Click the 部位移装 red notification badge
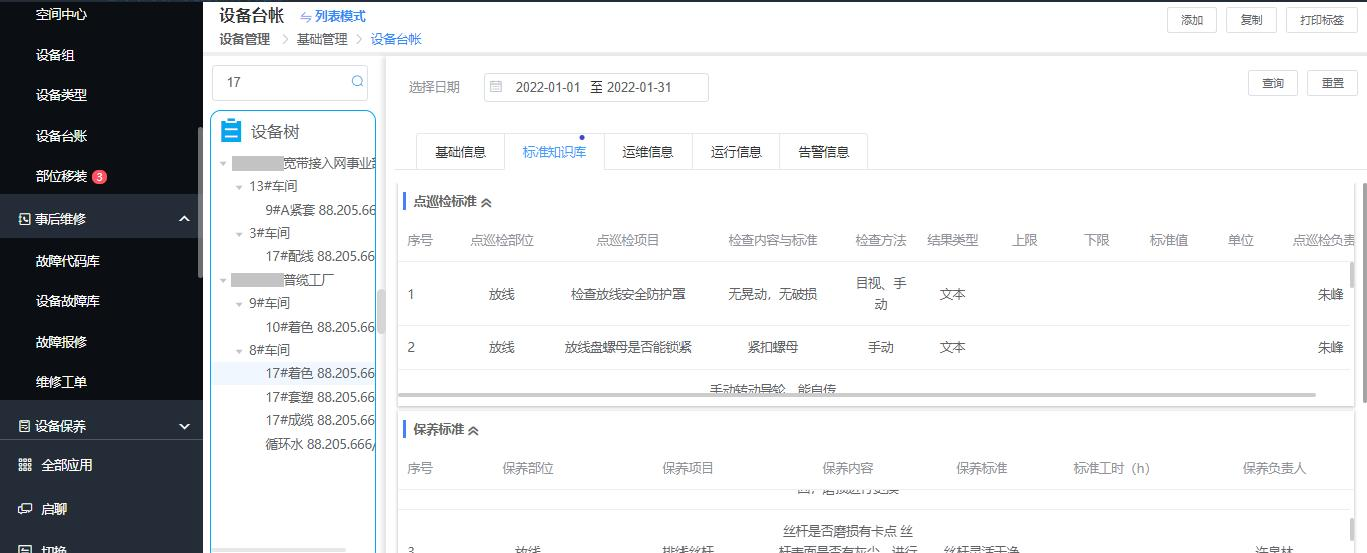This screenshot has height=553, width=1367. [99, 177]
